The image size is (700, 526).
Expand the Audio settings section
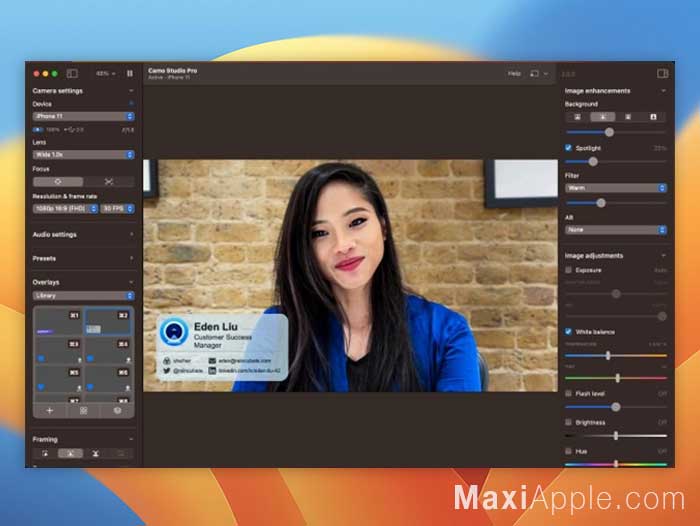point(83,235)
